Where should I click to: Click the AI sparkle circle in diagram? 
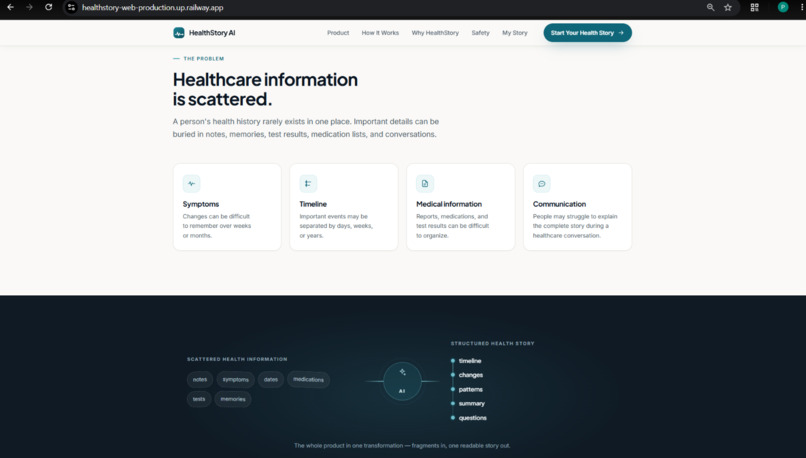click(x=402, y=381)
